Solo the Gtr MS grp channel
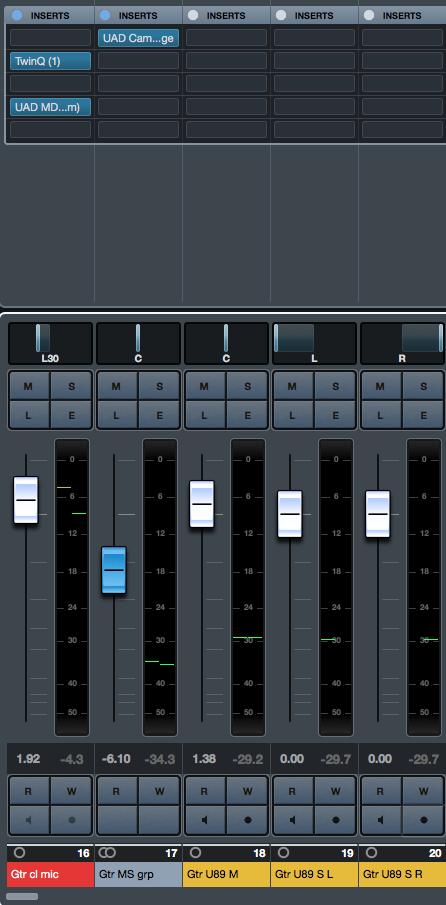Screen dimensions: 446x905 pos(159,386)
